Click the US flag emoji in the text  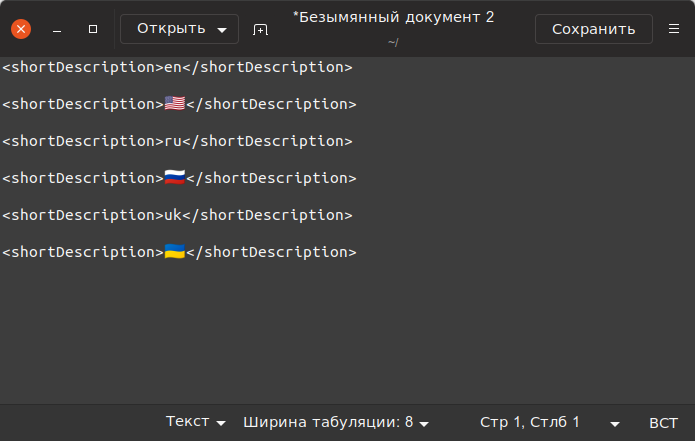tap(175, 103)
